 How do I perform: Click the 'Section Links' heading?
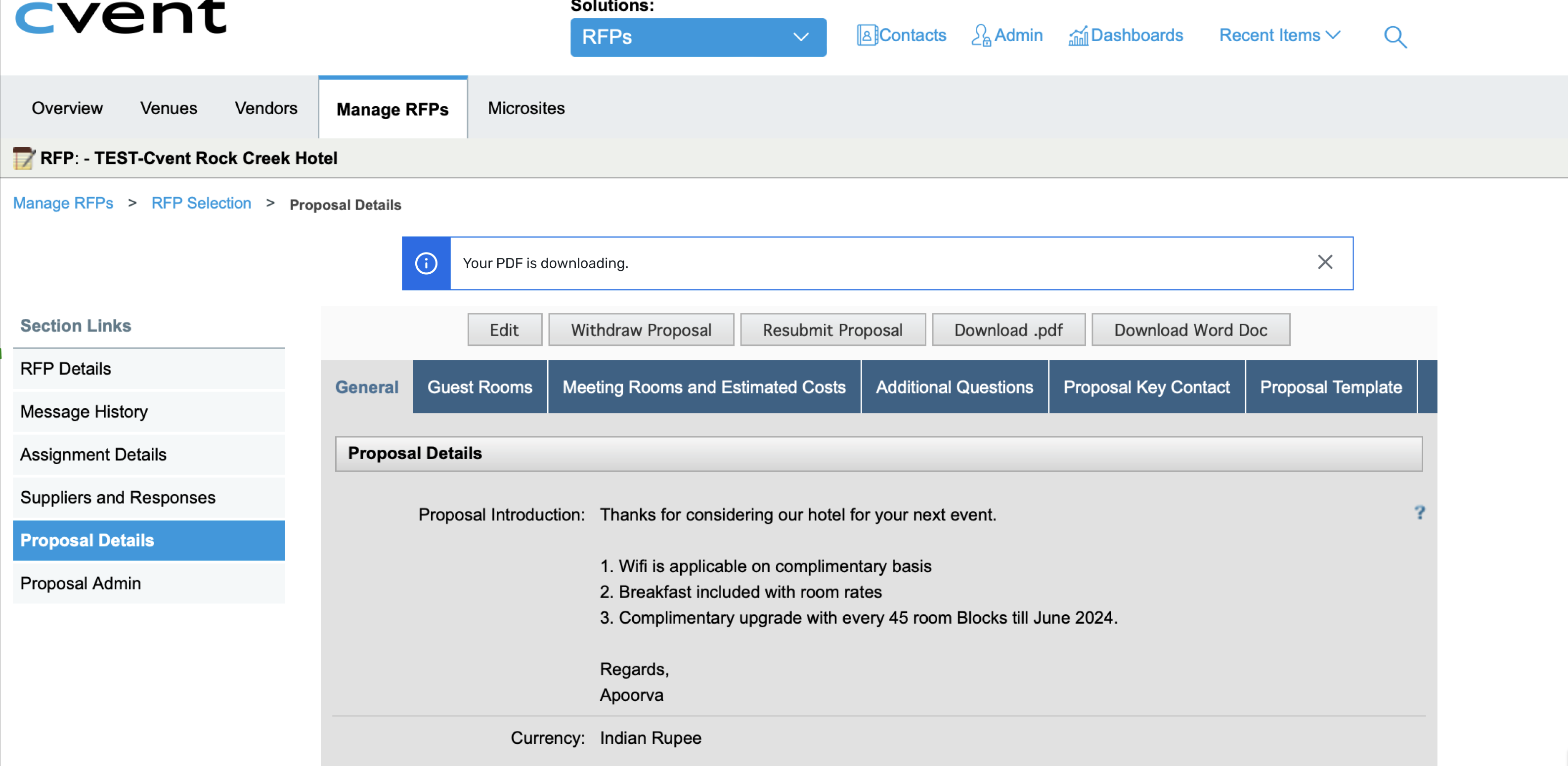tap(76, 326)
